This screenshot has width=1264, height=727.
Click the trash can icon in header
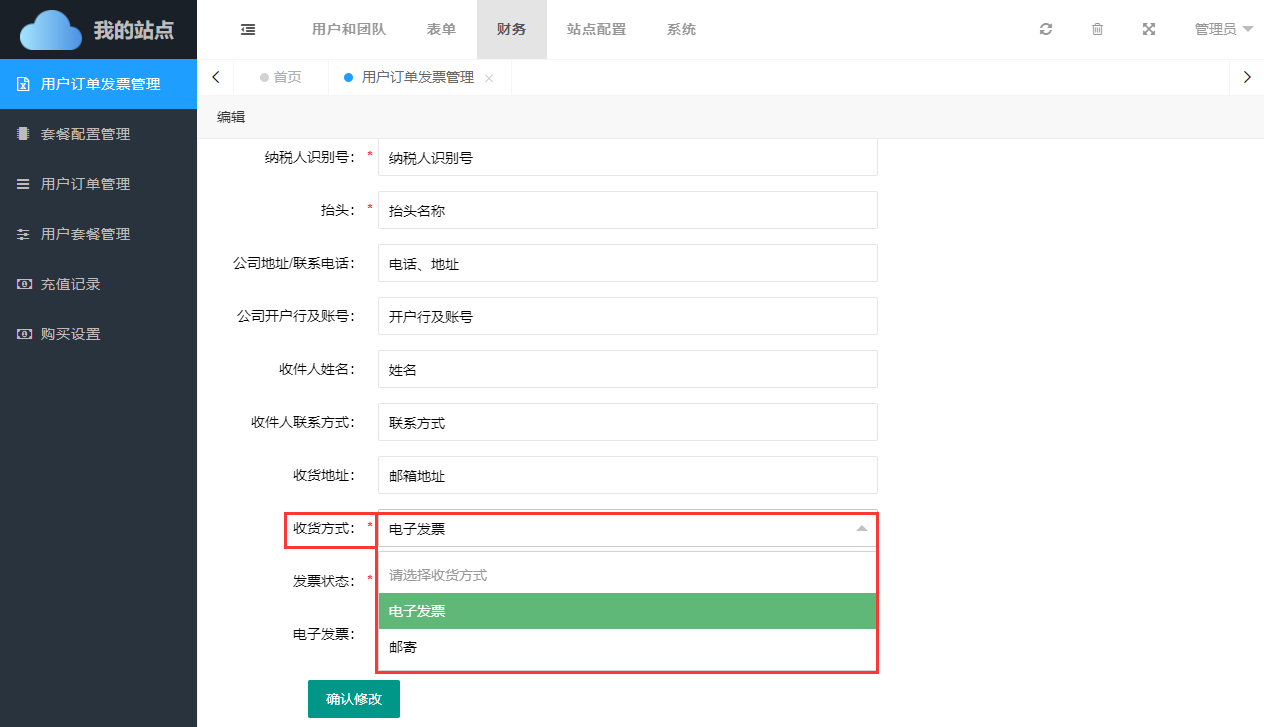[x=1097, y=30]
